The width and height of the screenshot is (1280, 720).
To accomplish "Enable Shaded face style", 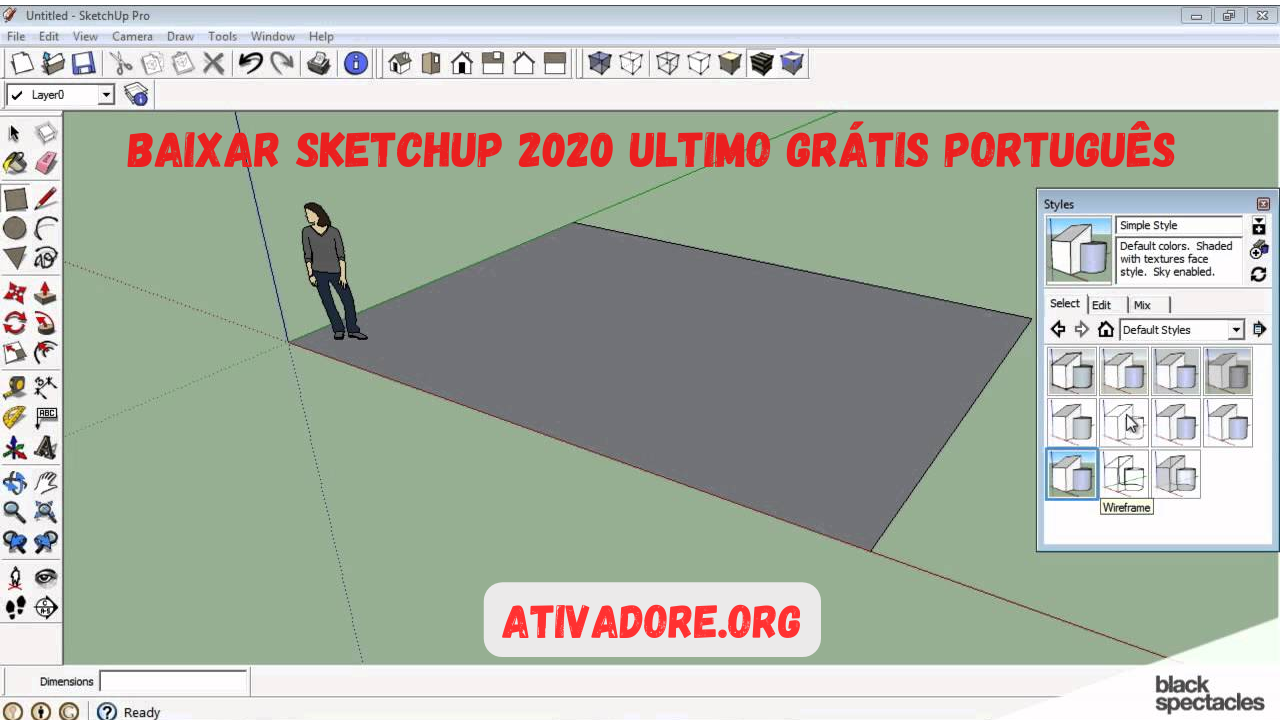I will (x=731, y=64).
